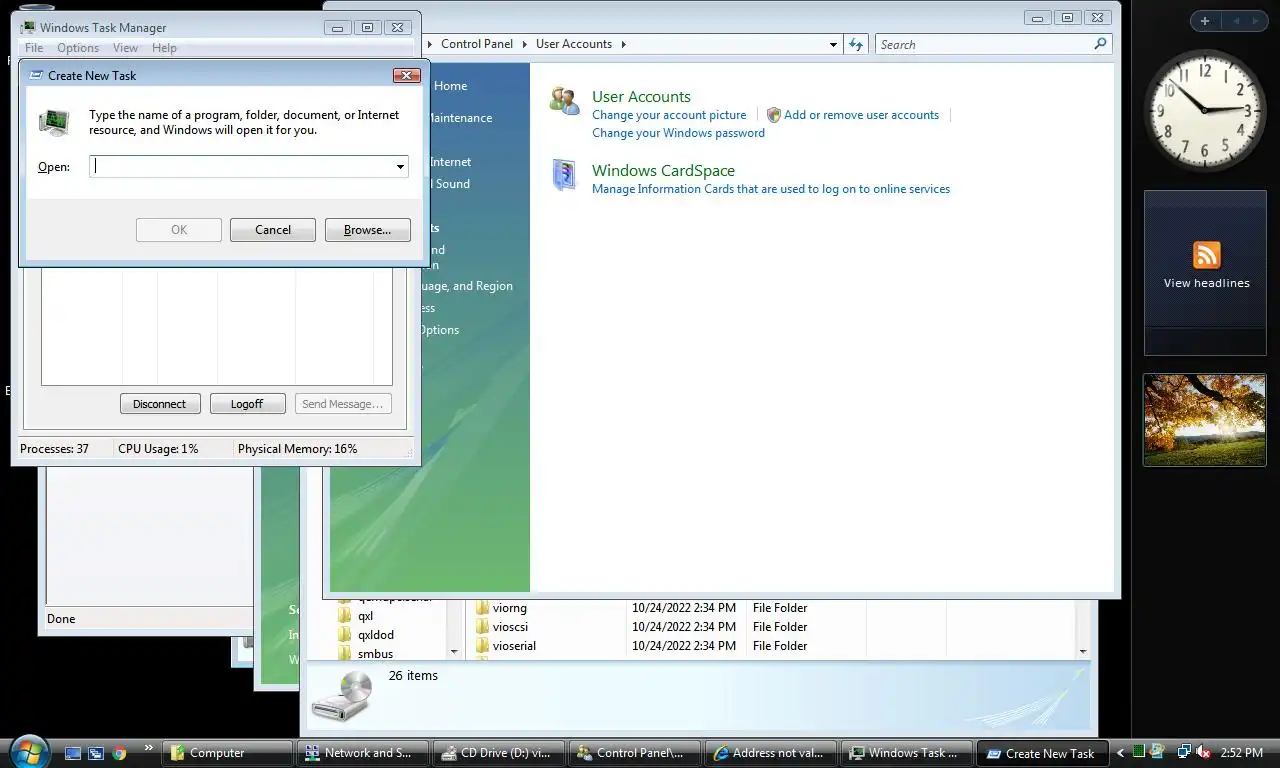The height and width of the screenshot is (768, 1280).
Task: Click the qxldod folder icon in tree
Action: (x=345, y=635)
